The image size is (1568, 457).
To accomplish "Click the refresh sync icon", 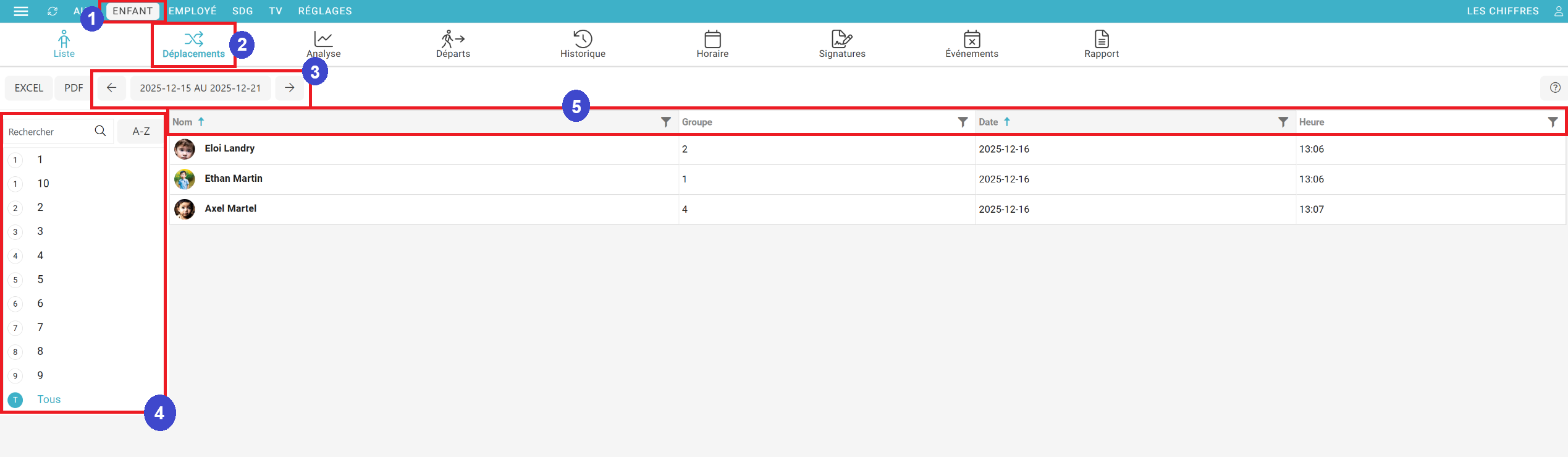I will coord(53,11).
